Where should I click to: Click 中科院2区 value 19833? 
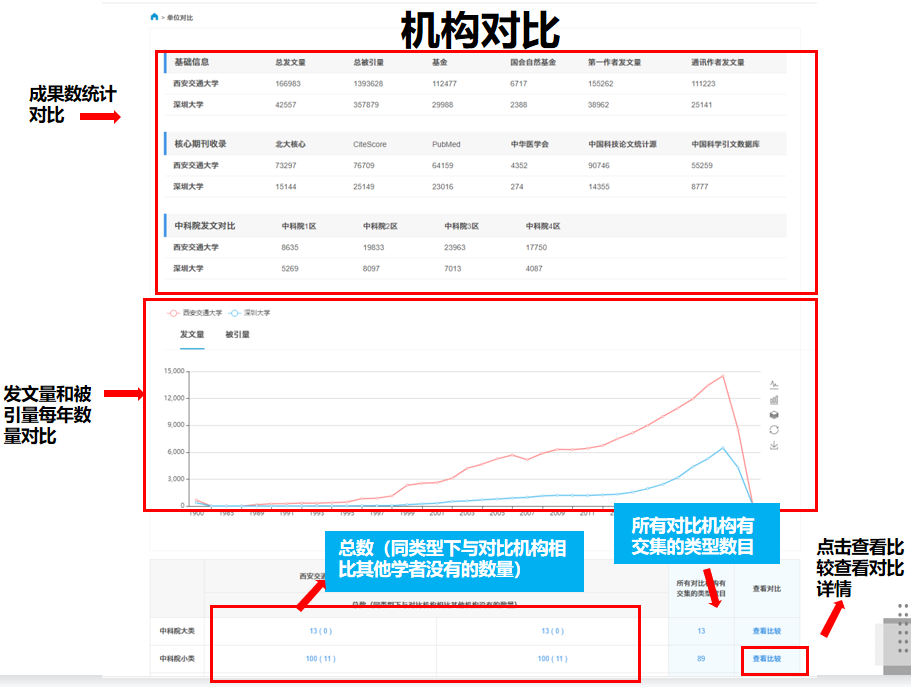click(x=374, y=248)
